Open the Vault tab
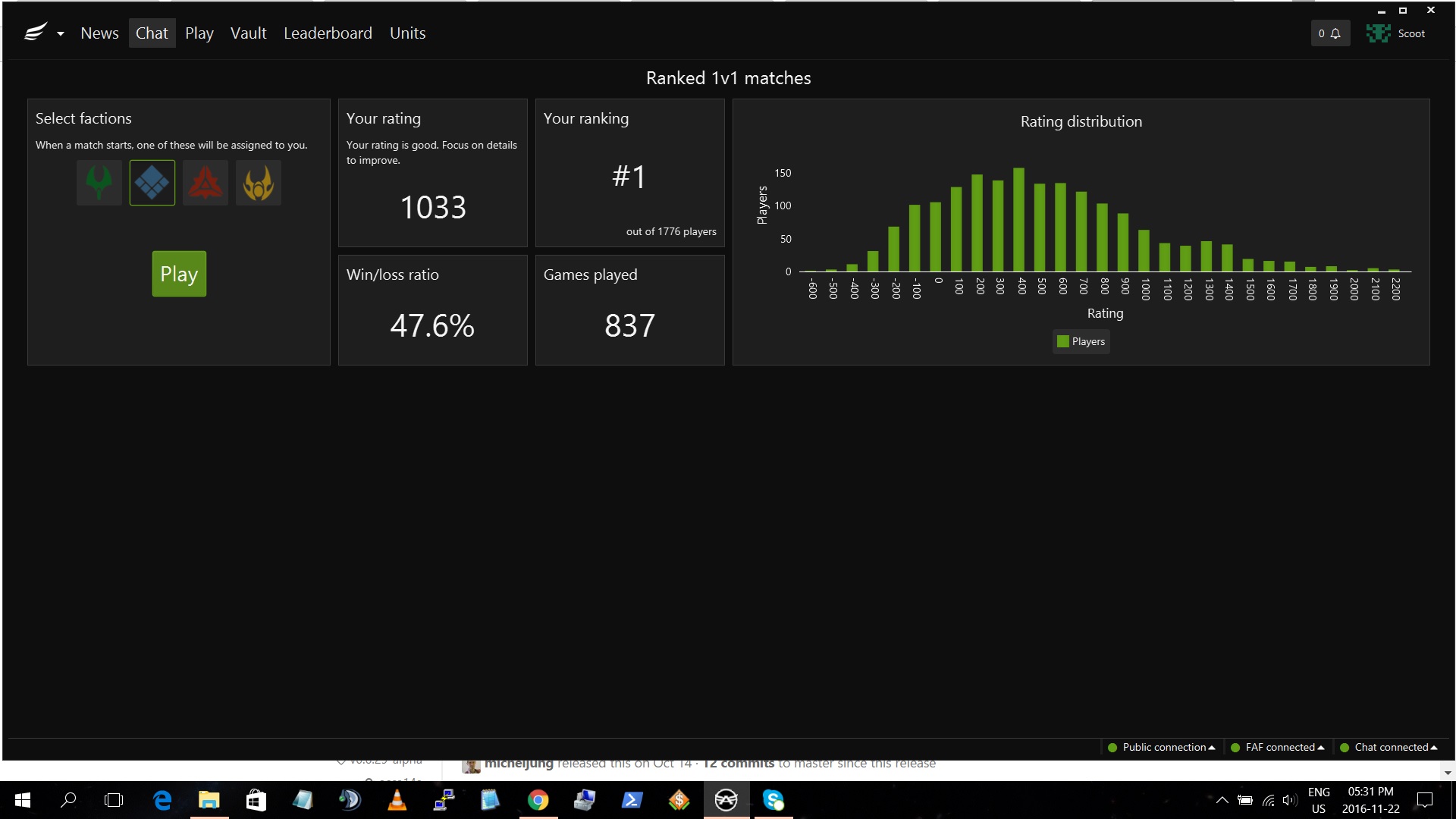1456x819 pixels. click(x=248, y=33)
